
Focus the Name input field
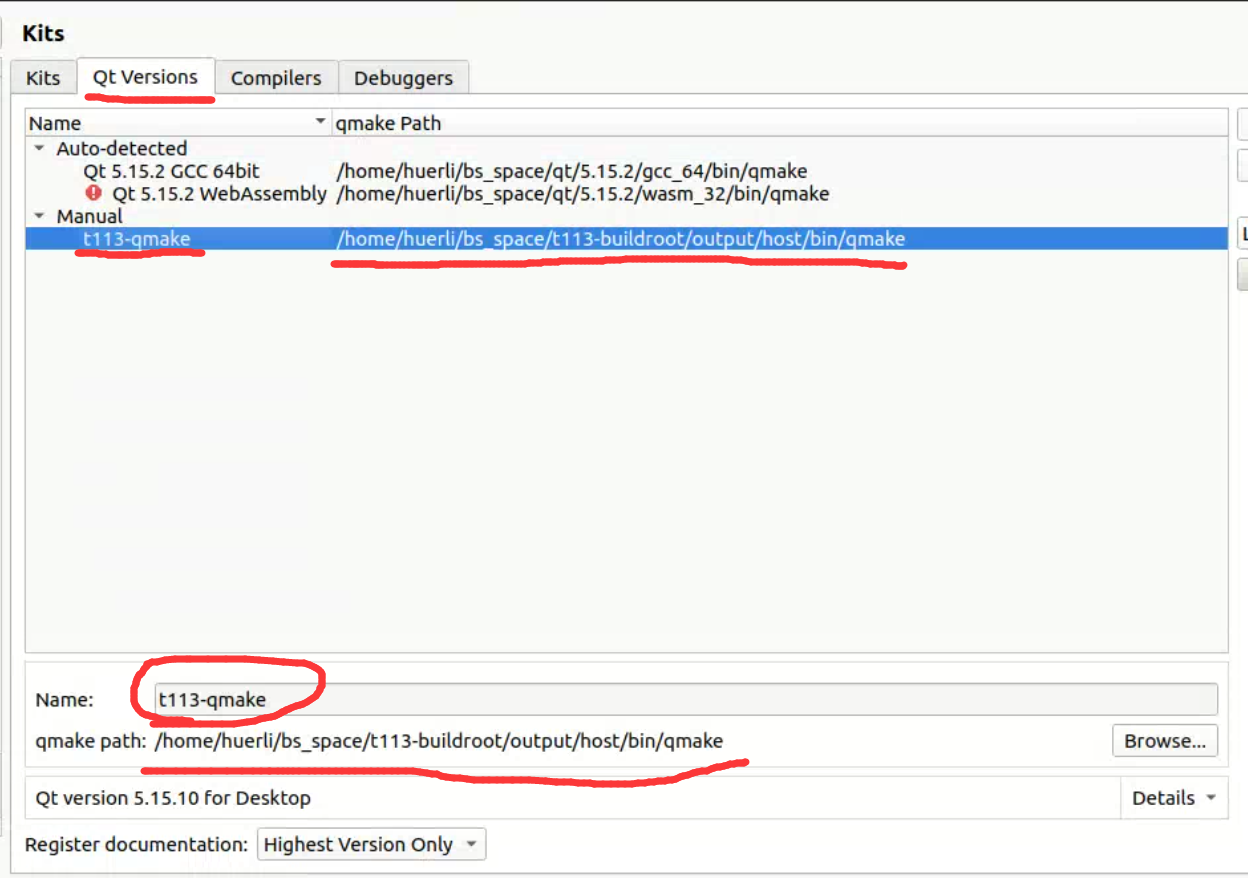click(x=686, y=699)
